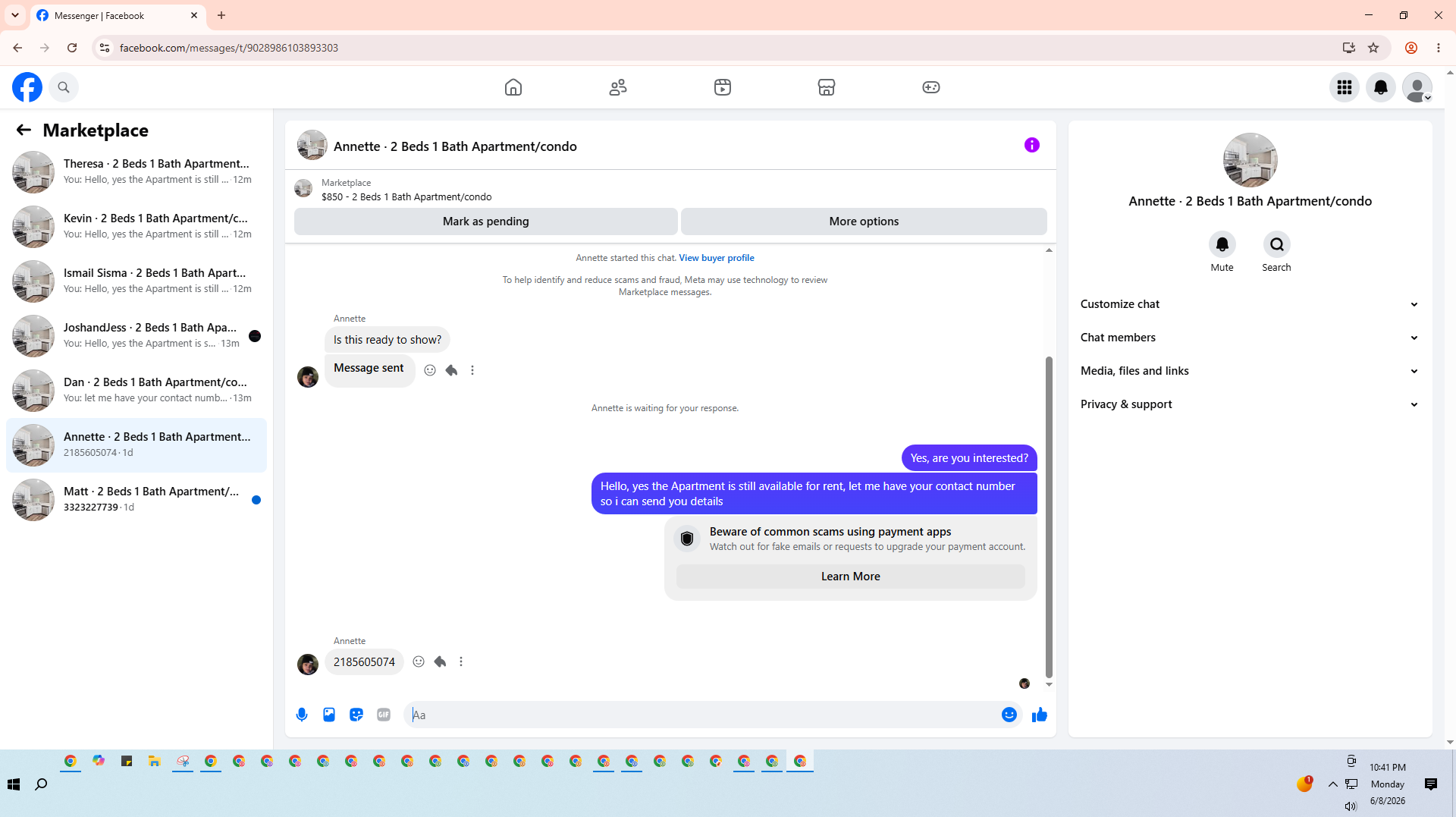The image size is (1456, 817).
Task: Click the listing thumbnail in right panel
Action: coord(1250,160)
